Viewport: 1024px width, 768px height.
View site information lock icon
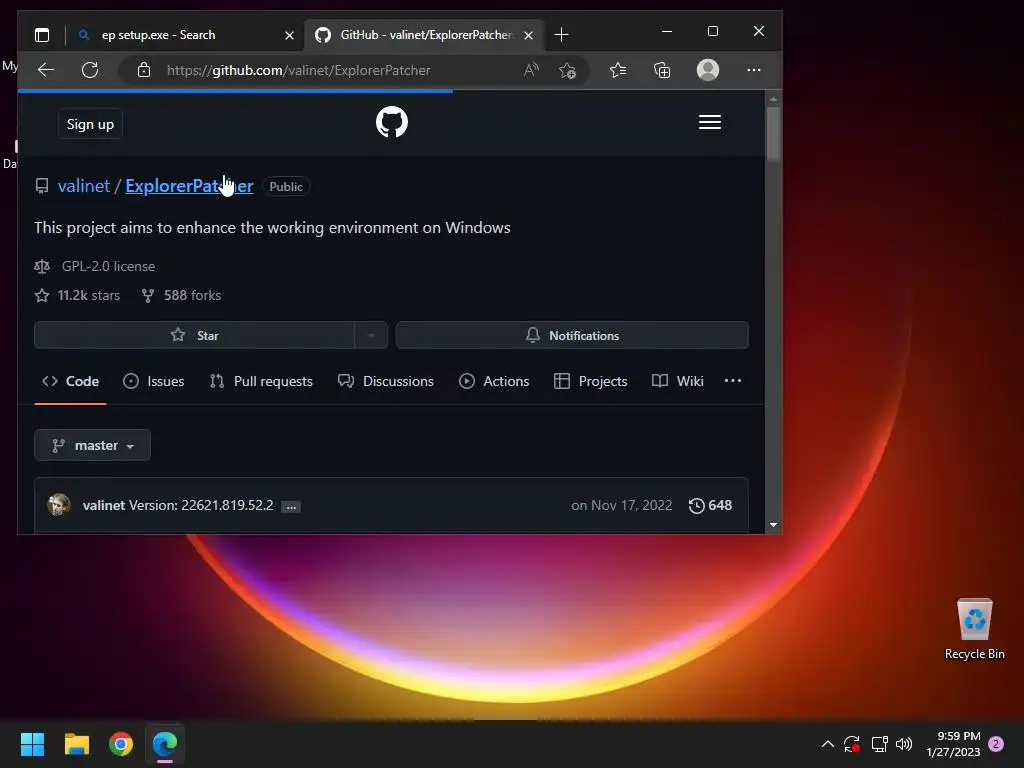click(x=144, y=70)
